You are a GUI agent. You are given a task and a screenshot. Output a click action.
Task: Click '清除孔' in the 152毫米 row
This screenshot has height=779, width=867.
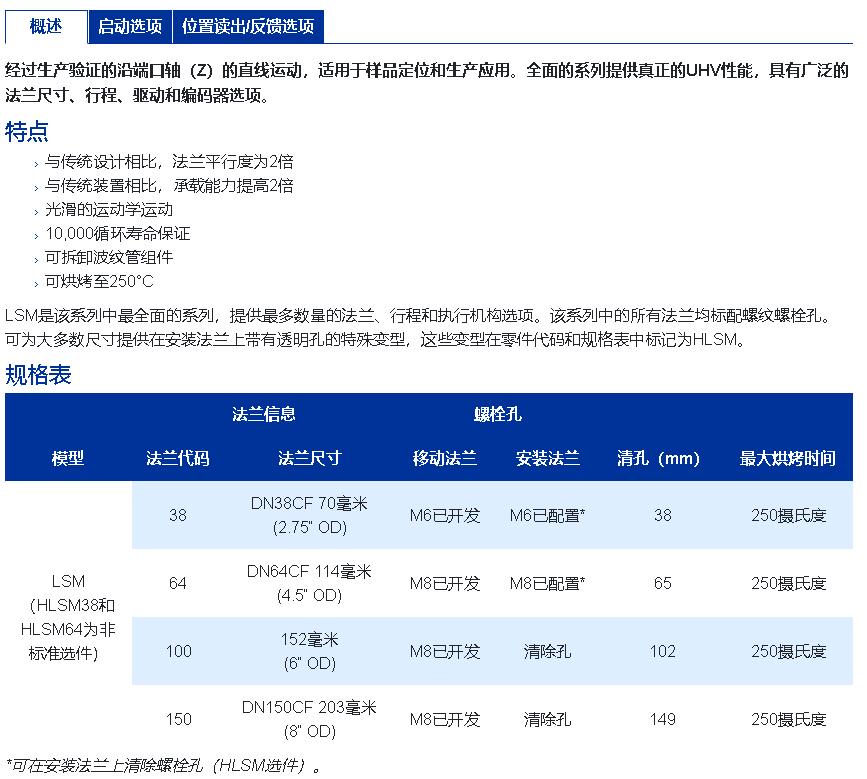[x=547, y=651]
